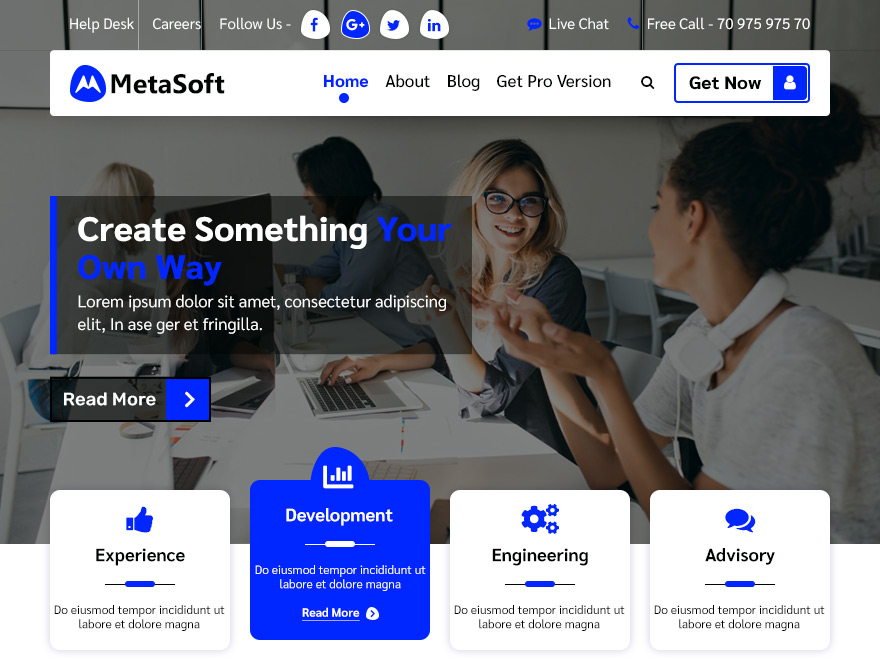Click the chat bubbles icon on Advisory card
Screen dimensions: 880x660
[739, 518]
